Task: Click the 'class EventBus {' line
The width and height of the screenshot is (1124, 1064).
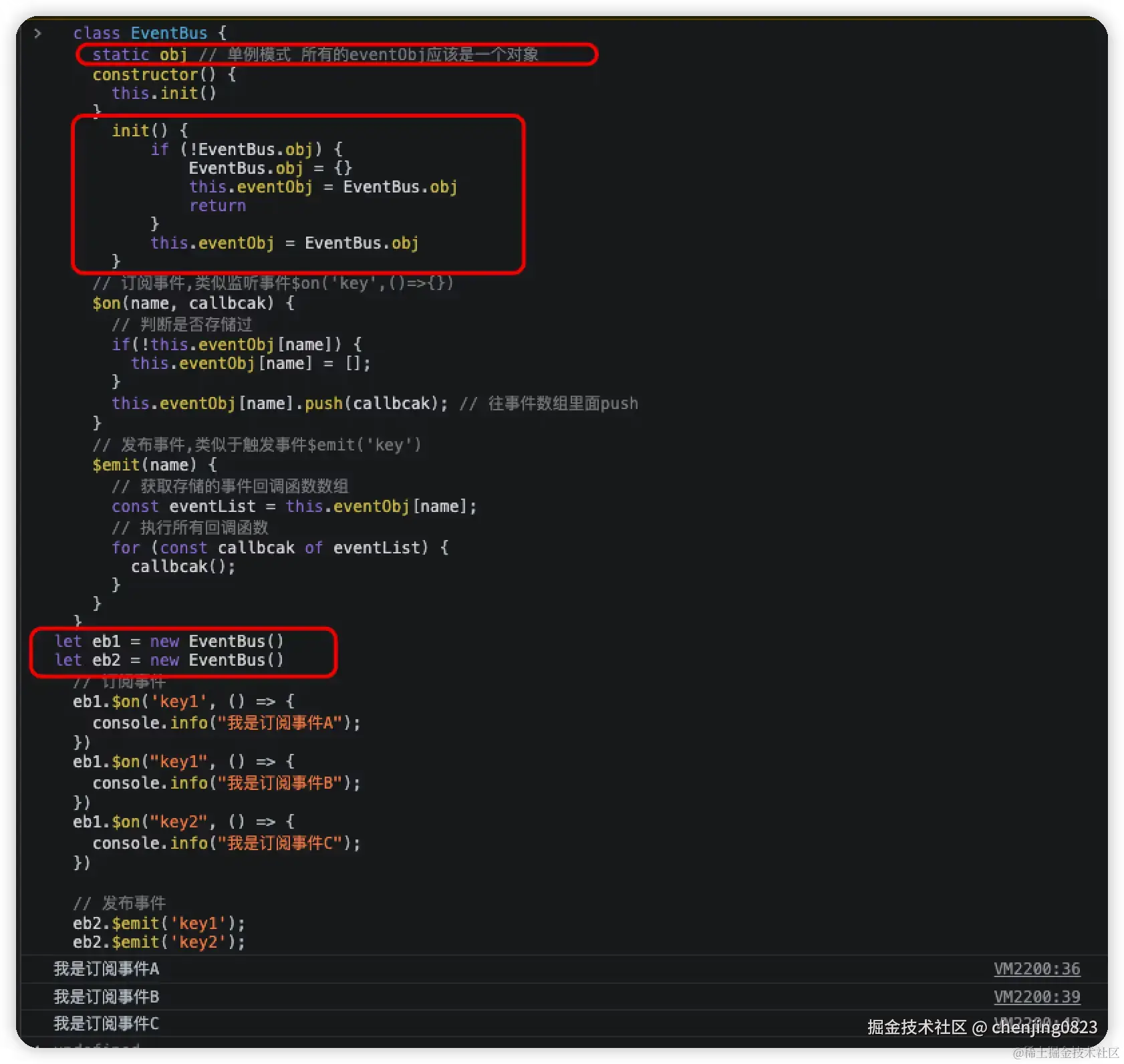Action: point(150,33)
